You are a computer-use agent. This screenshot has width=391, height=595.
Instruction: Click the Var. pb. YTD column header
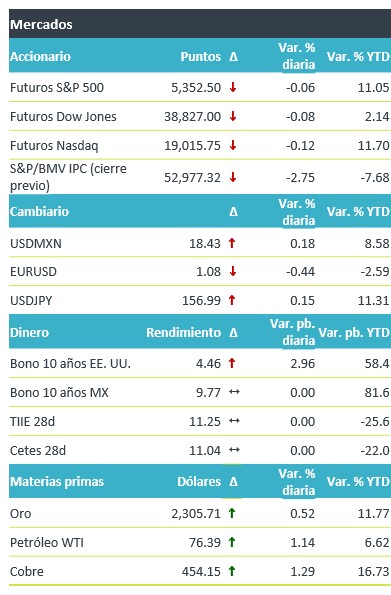point(354,332)
